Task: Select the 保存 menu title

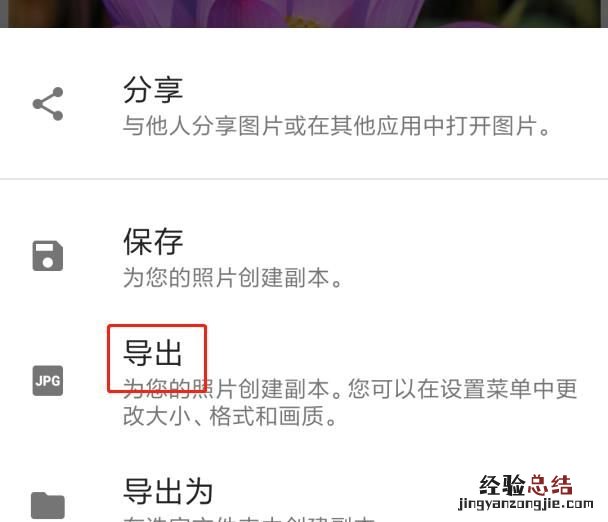Action: point(153,242)
